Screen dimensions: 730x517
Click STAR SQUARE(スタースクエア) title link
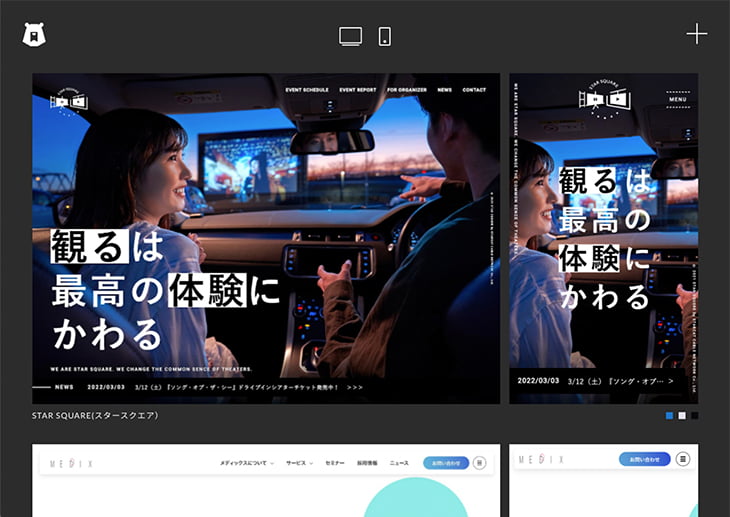point(95,415)
